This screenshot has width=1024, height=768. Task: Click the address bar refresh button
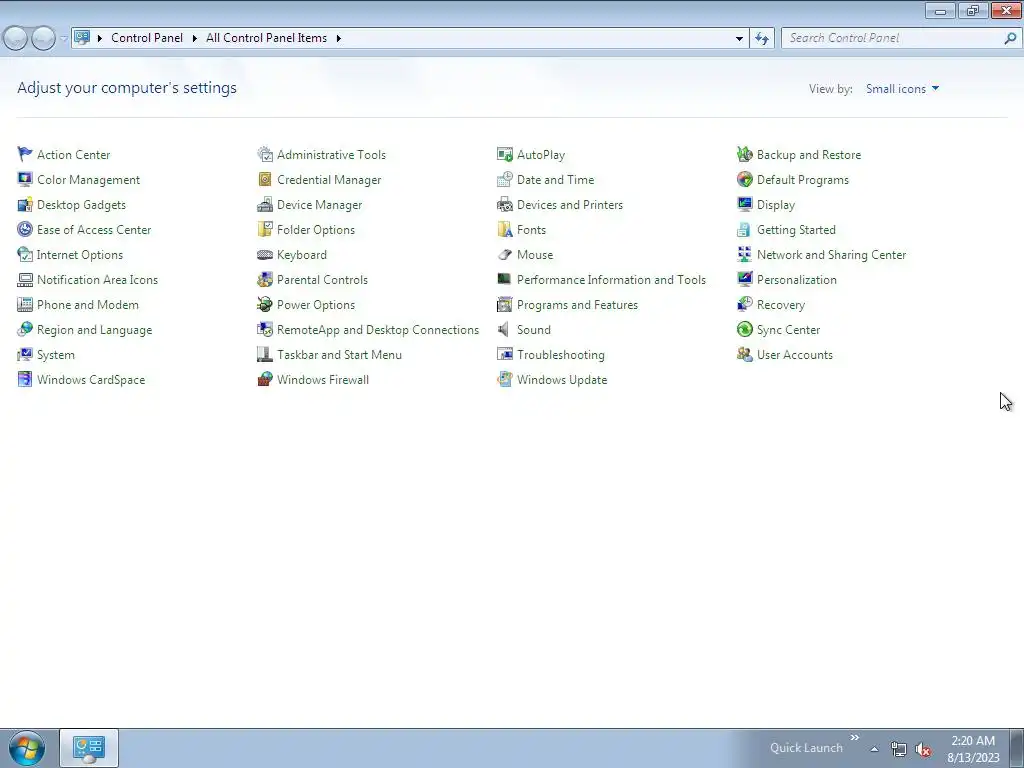click(x=761, y=38)
